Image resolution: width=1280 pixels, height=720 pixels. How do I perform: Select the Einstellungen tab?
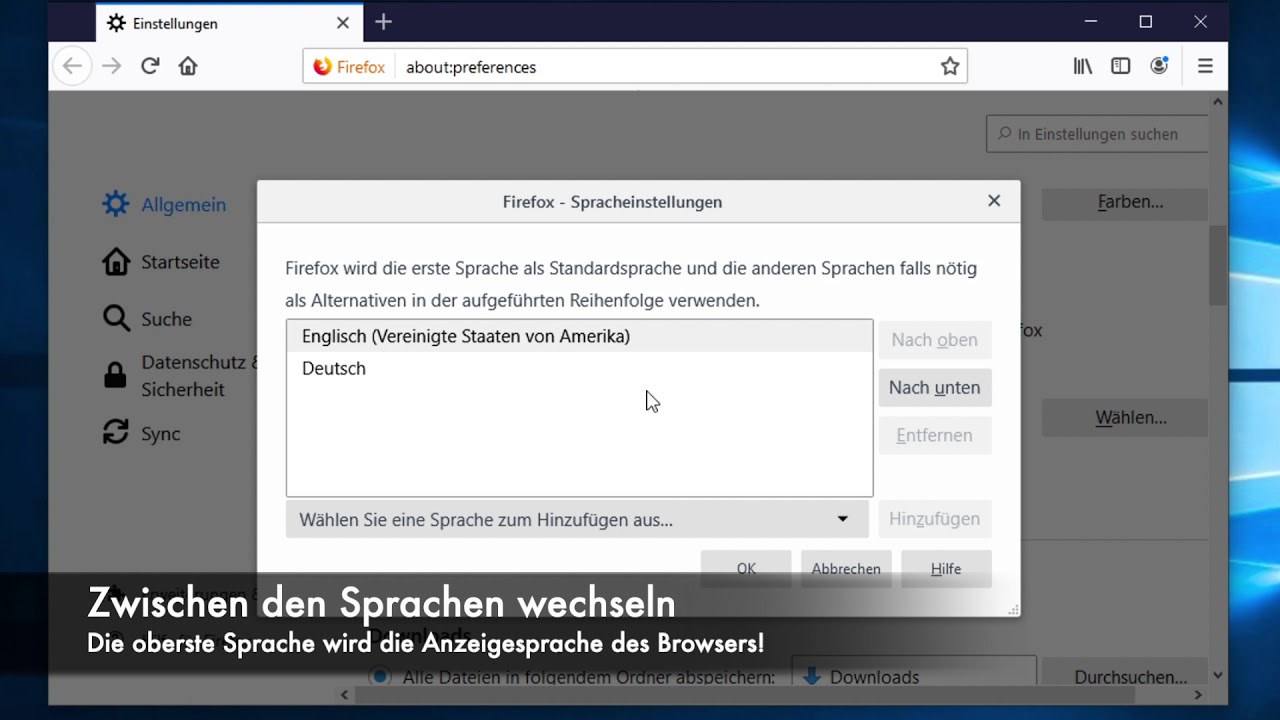click(228, 23)
